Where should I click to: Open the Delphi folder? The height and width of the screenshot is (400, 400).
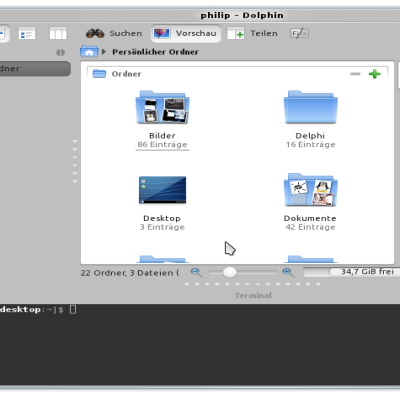pyautogui.click(x=310, y=107)
